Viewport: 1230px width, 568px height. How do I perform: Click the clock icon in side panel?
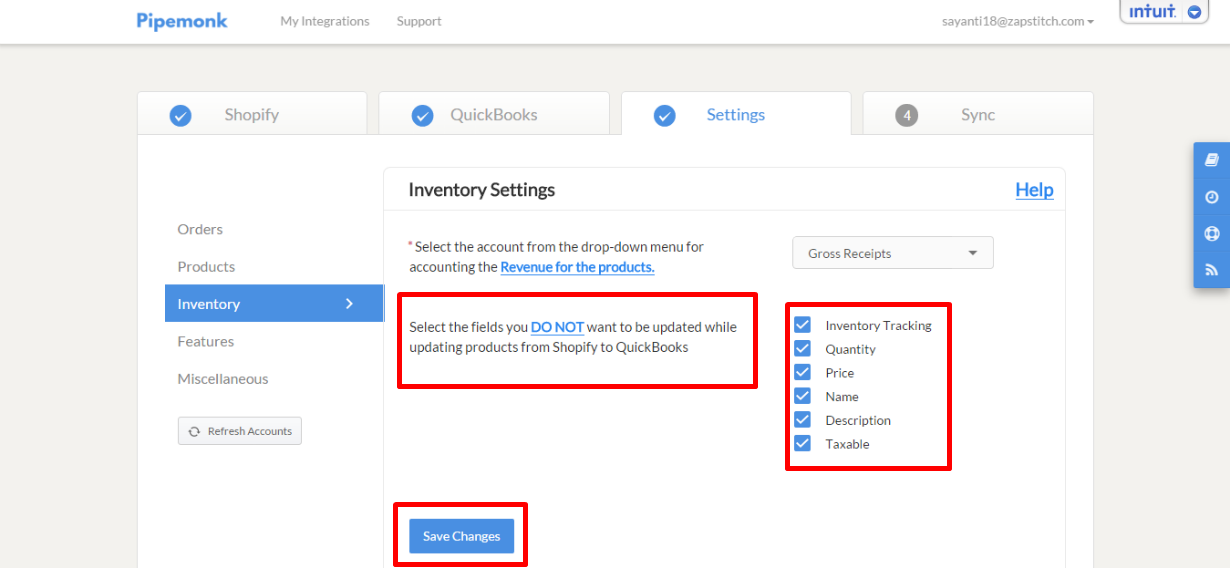[1212, 197]
